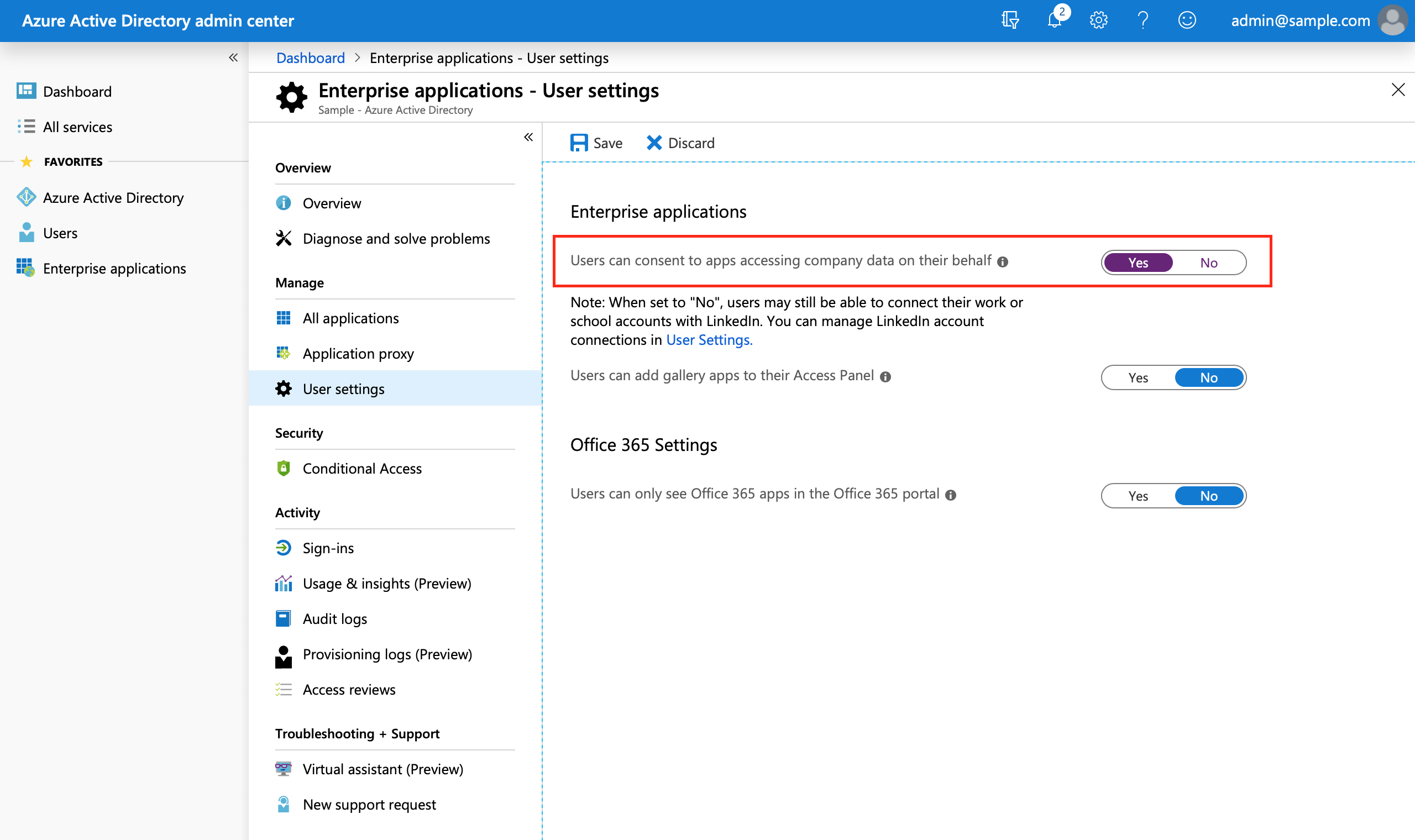Open the User Settings link in note

coord(707,340)
